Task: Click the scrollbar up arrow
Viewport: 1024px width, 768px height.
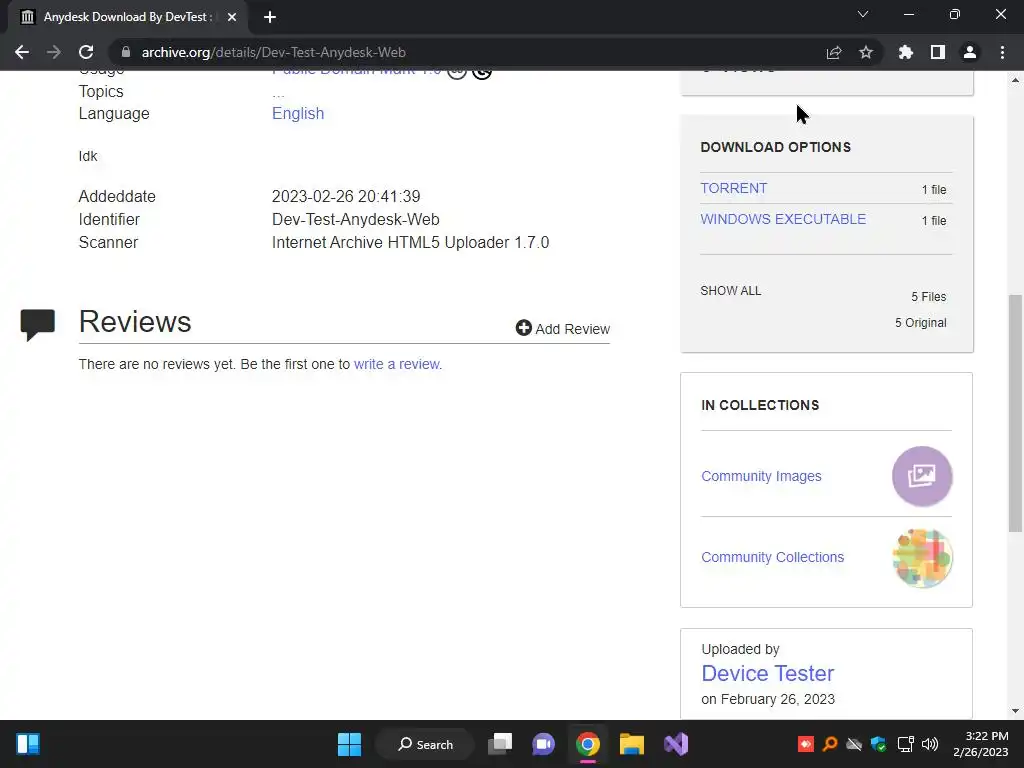Action: coord(1015,80)
